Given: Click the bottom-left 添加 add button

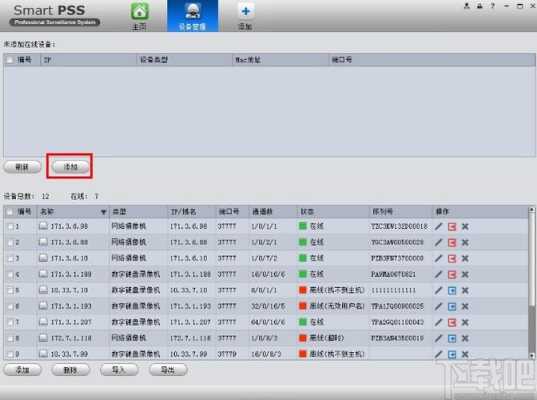Looking at the screenshot, I should coord(23,370).
